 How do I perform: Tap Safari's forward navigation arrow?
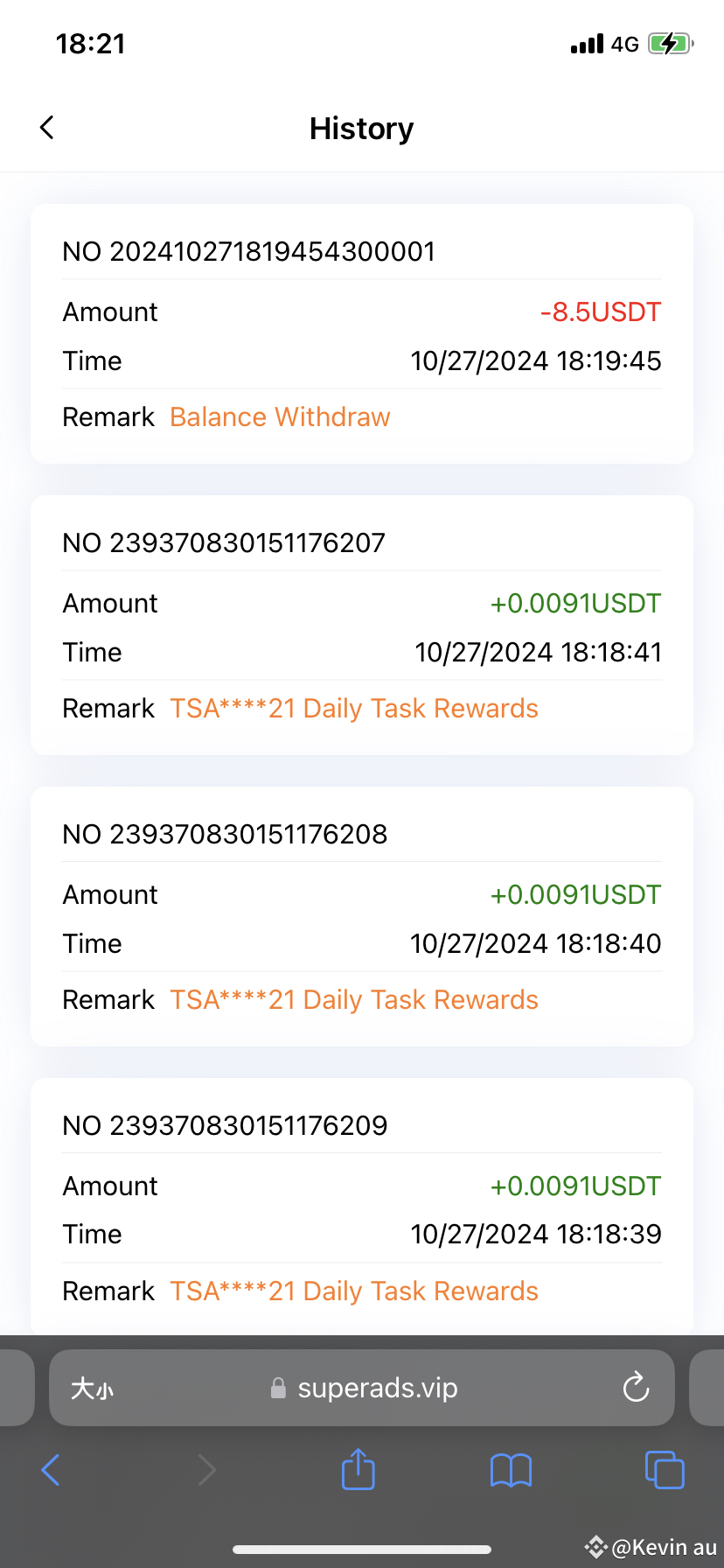(206, 1470)
